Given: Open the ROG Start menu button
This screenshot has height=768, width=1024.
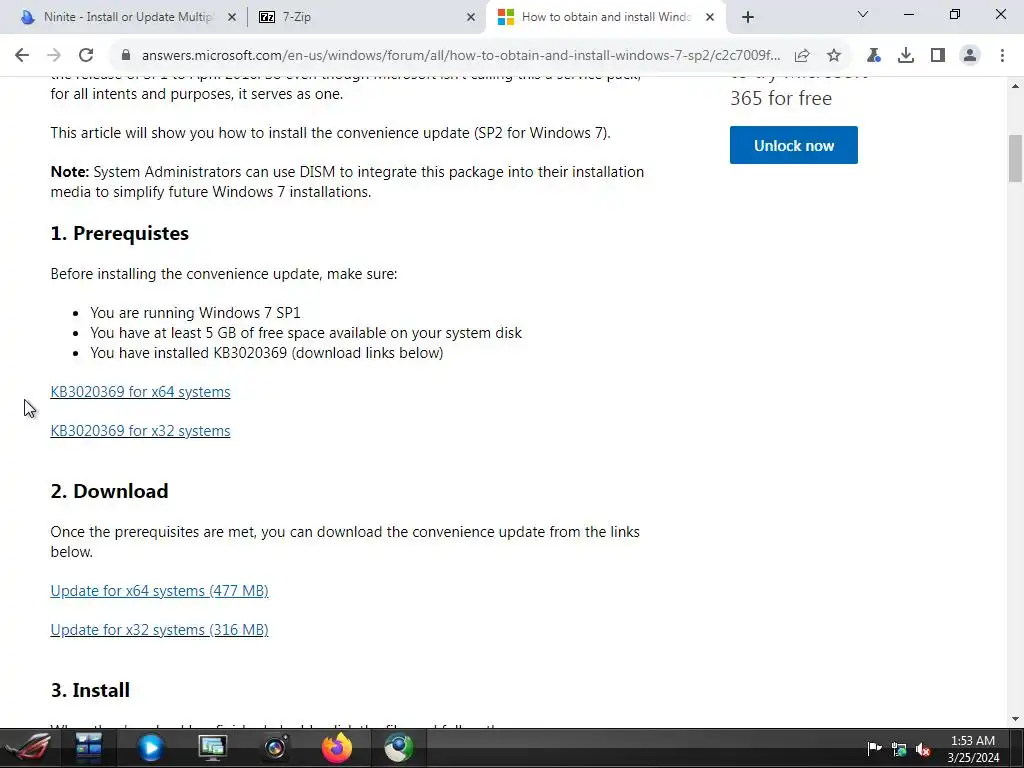Looking at the screenshot, I should tap(27, 748).
